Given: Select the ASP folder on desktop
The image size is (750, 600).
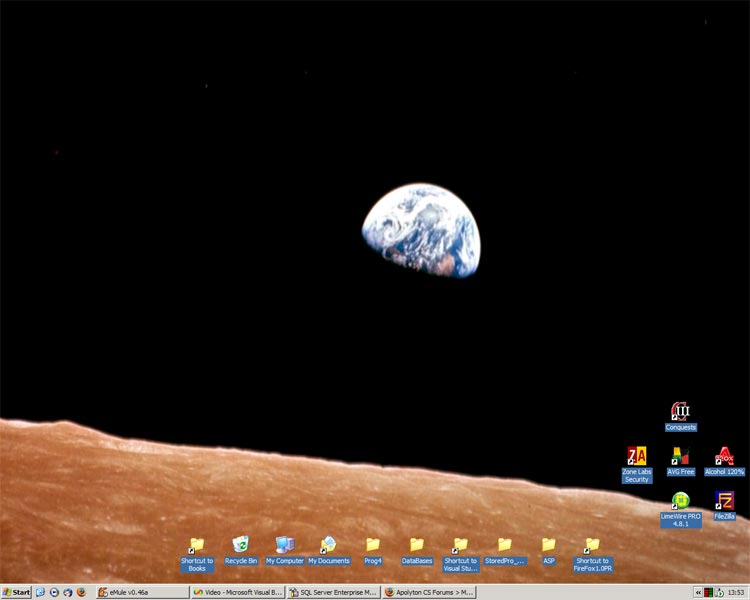Looking at the screenshot, I should tap(549, 545).
